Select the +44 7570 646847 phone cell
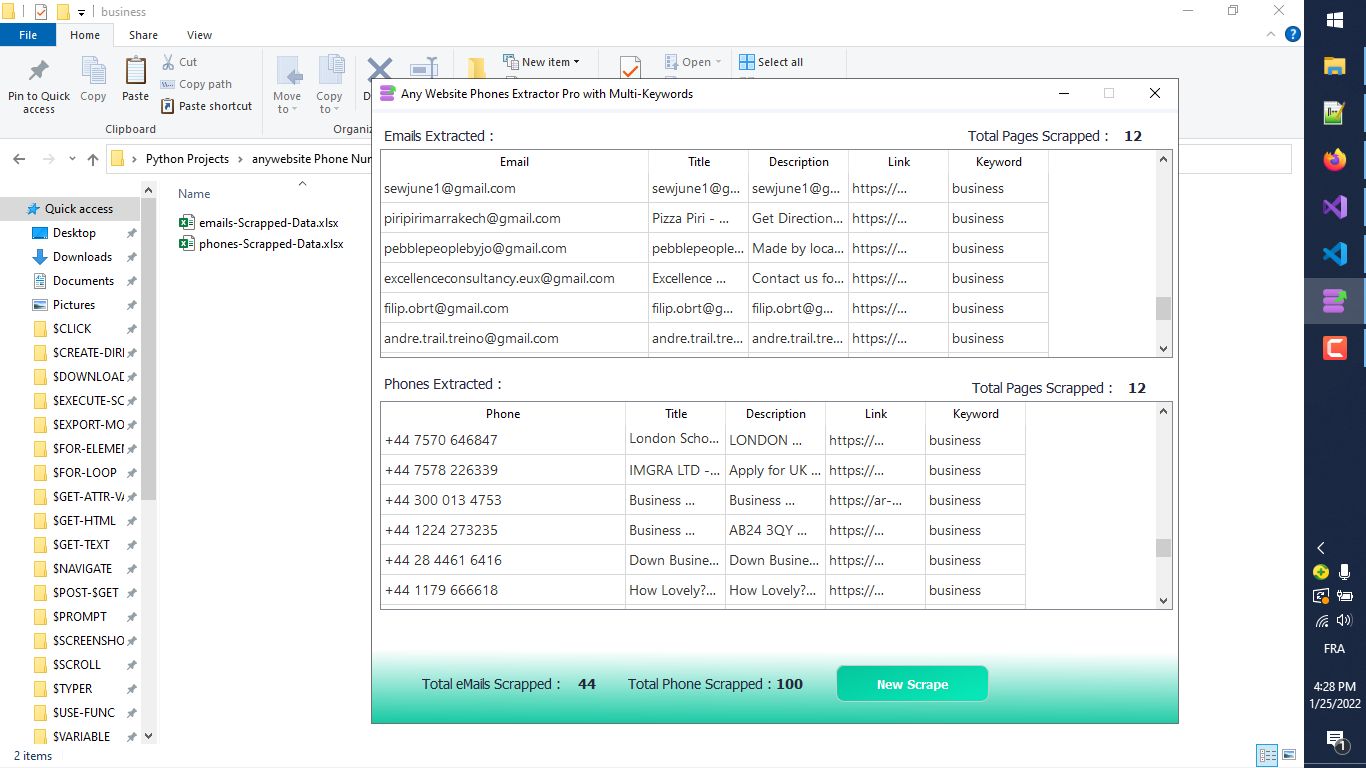Screen dimensions: 1366x768 point(503,440)
